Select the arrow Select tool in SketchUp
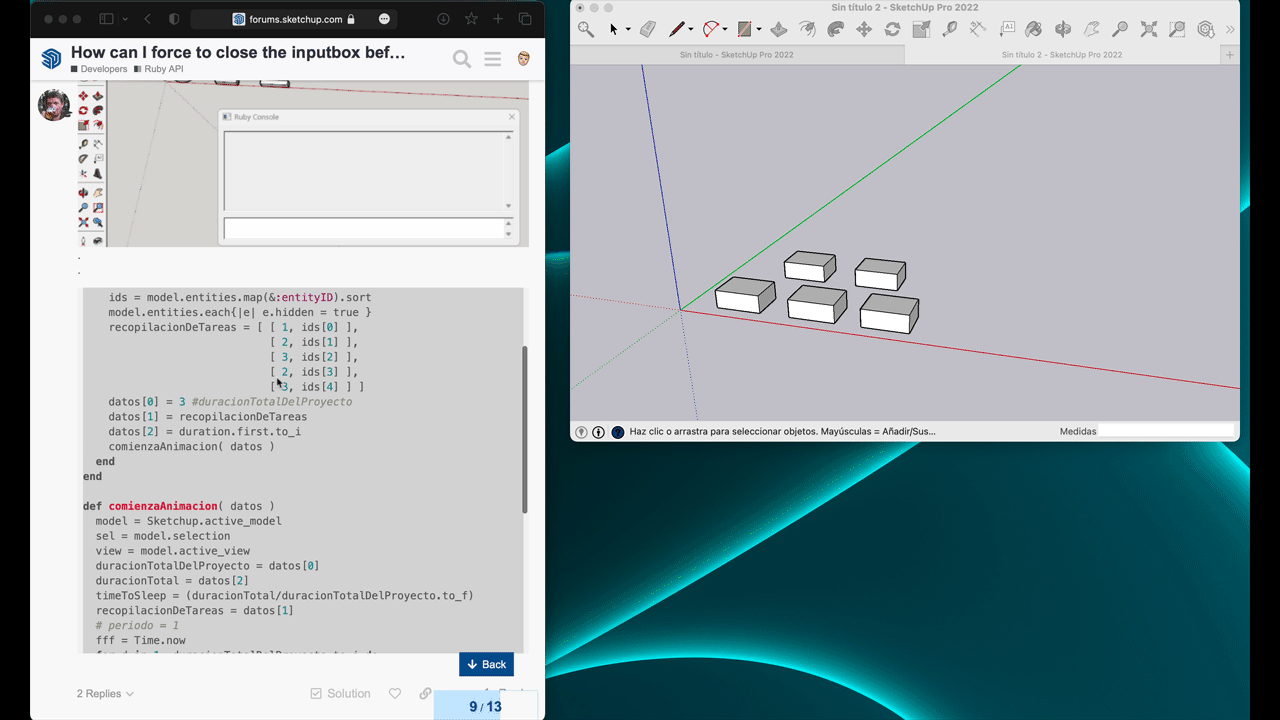1280x720 pixels. tap(614, 30)
